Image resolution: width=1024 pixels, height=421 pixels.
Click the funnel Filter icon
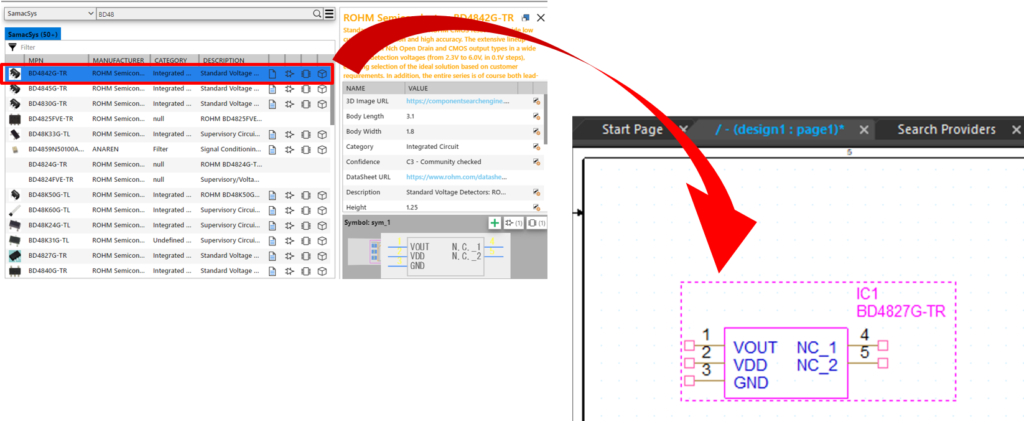tap(12, 47)
